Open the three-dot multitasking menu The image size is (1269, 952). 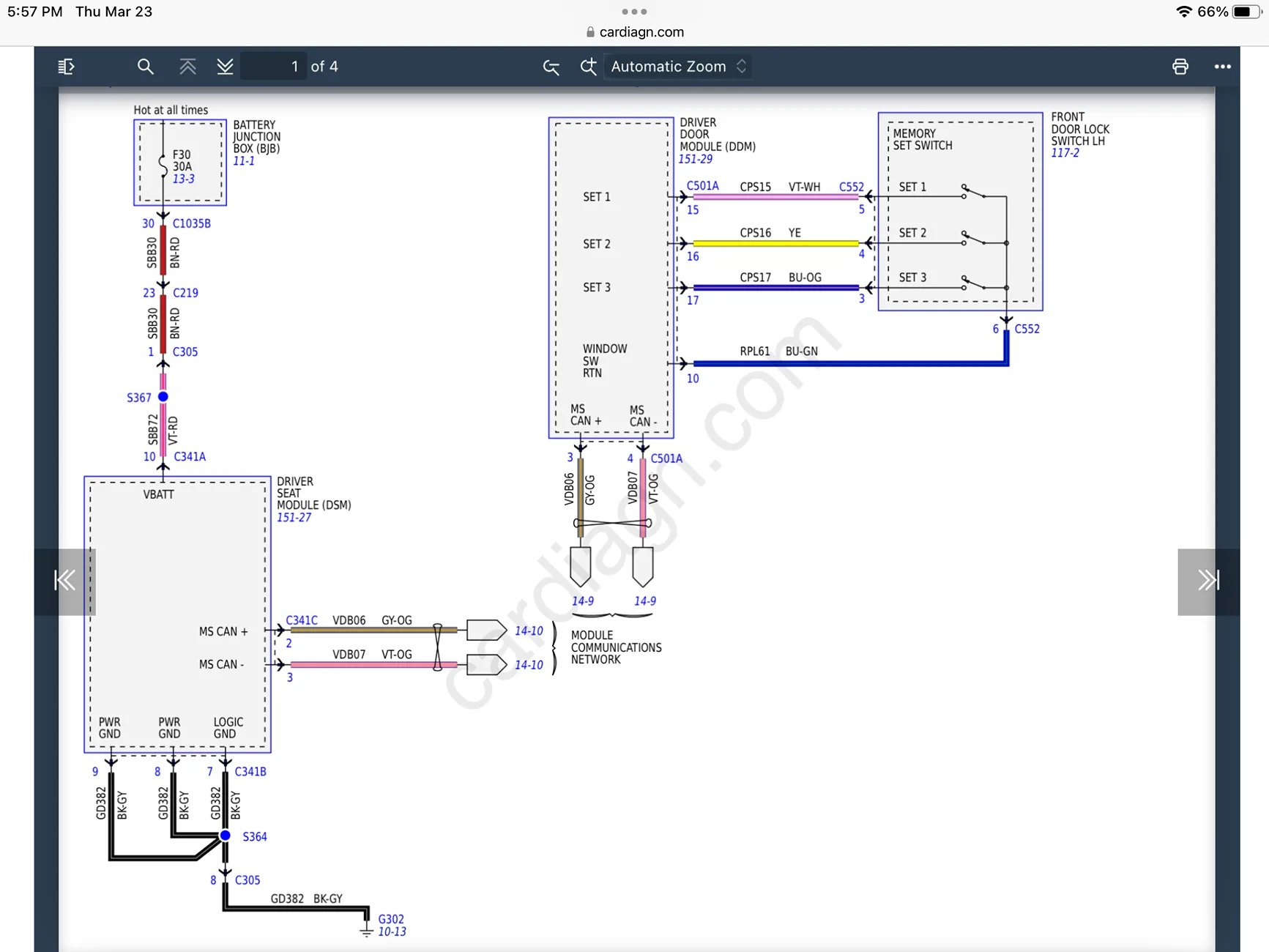[634, 12]
